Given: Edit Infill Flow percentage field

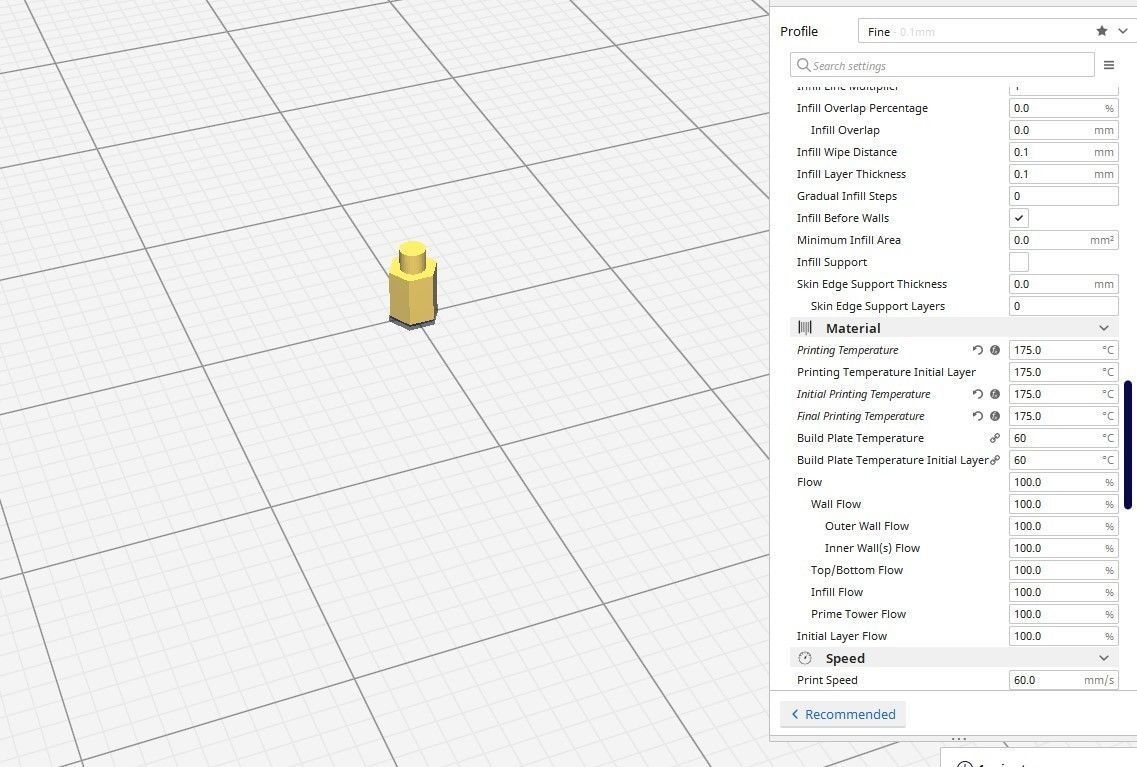Looking at the screenshot, I should tap(1063, 592).
